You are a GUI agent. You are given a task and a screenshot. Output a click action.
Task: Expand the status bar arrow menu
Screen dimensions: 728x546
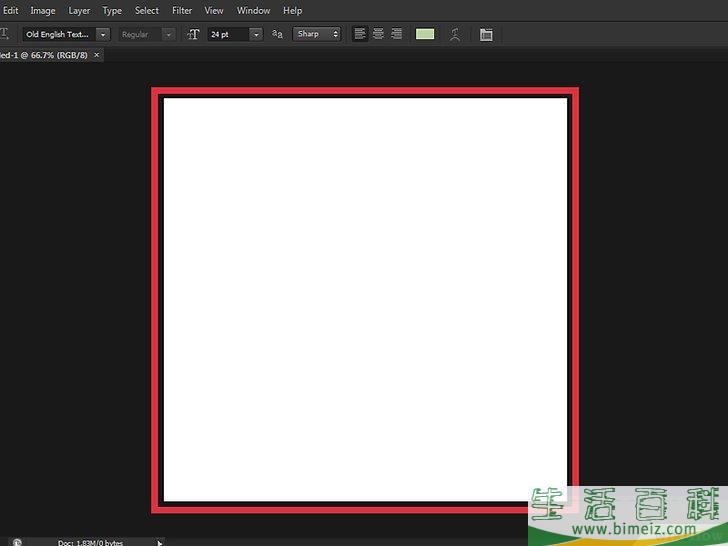(x=159, y=542)
